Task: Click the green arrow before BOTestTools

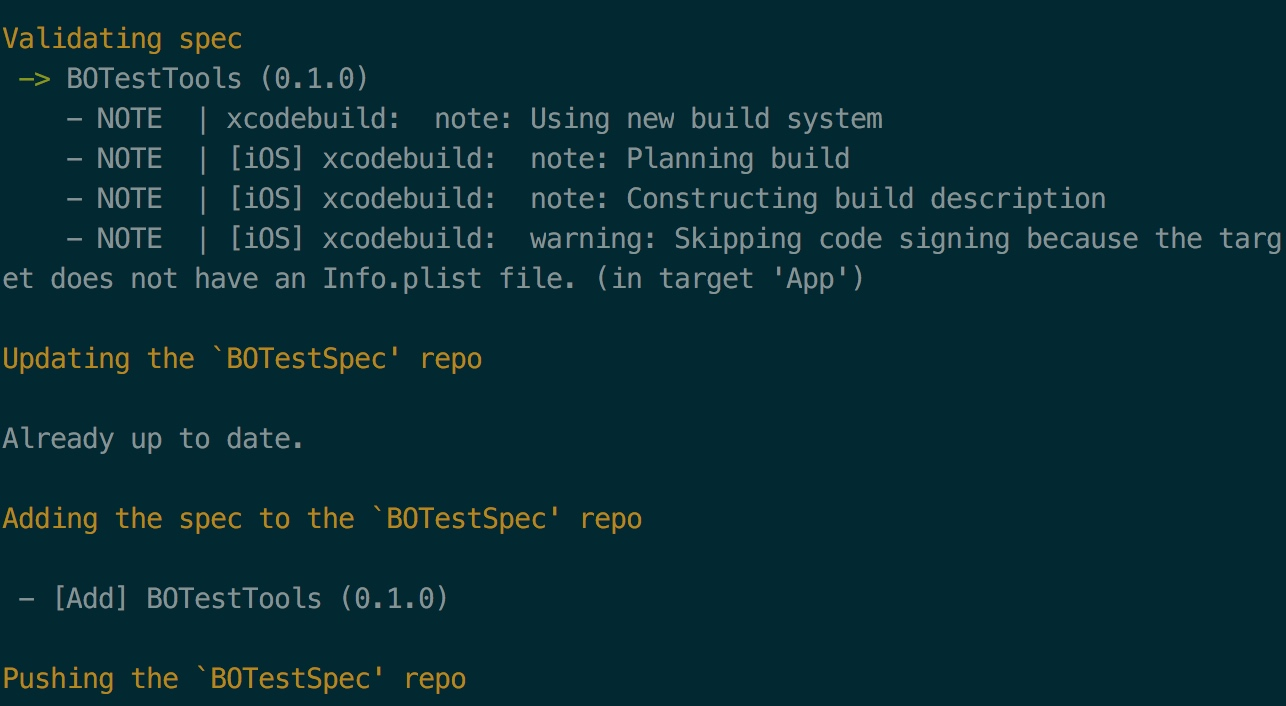Action: coord(34,79)
